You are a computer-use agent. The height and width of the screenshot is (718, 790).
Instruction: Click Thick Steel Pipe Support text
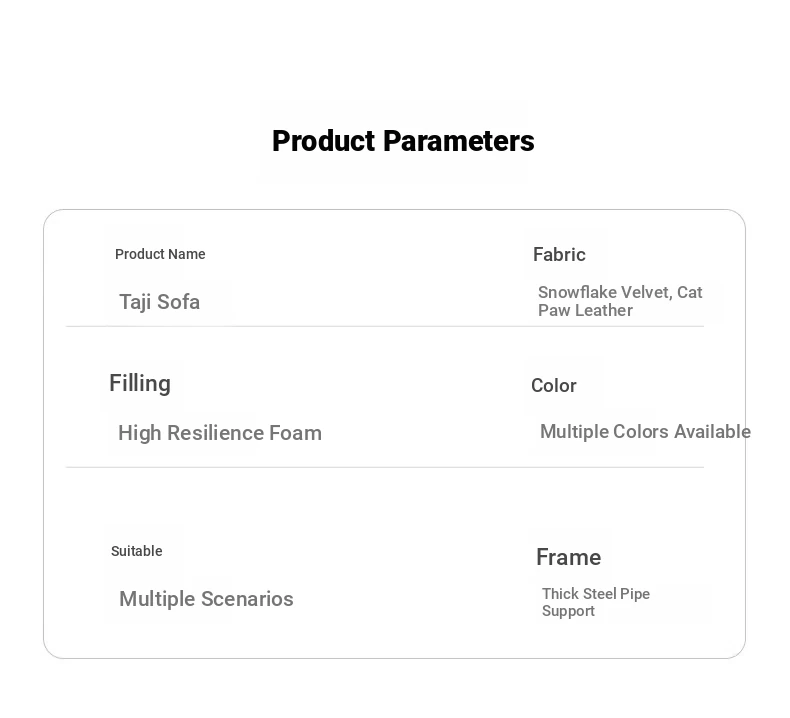596,602
